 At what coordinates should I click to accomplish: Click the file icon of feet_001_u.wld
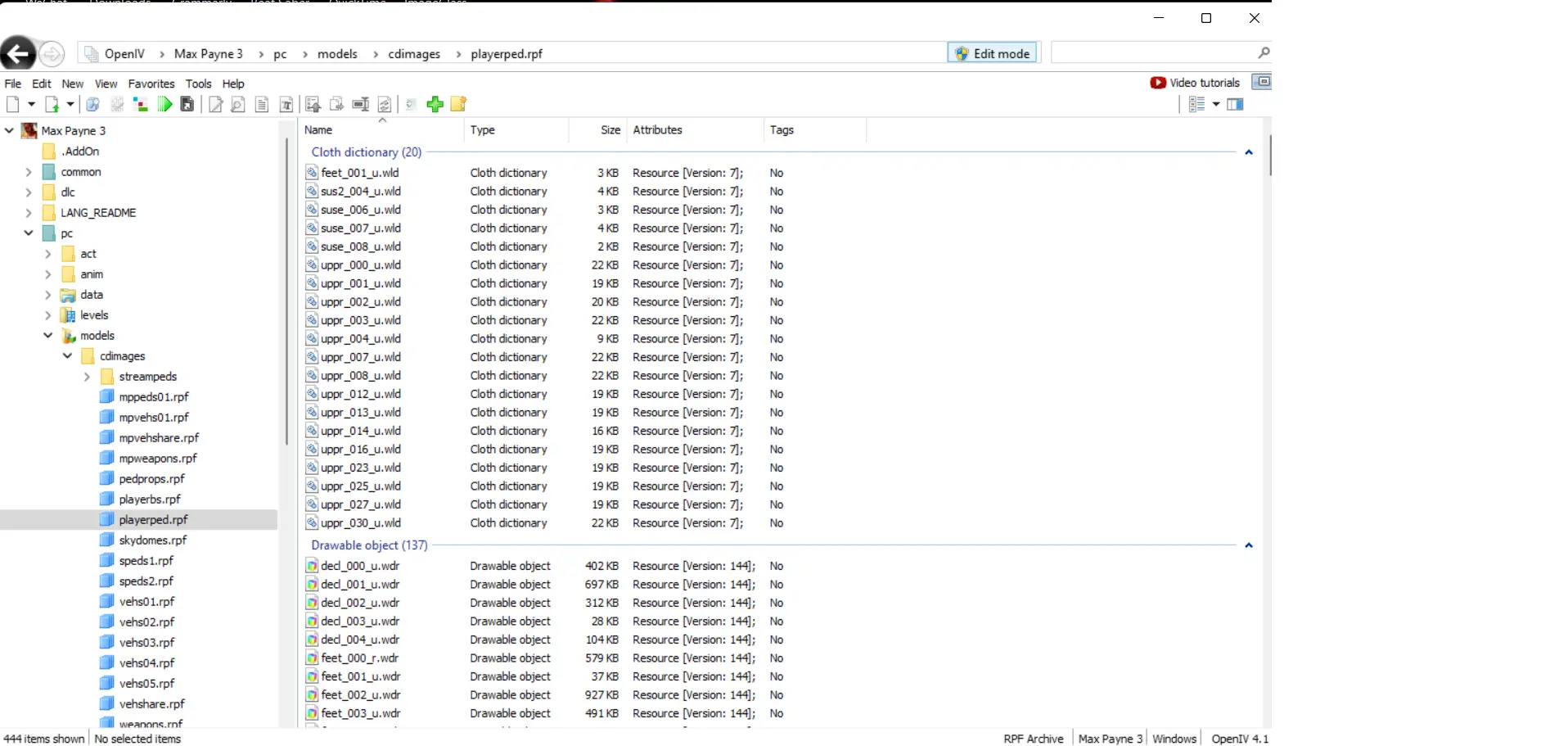point(312,173)
